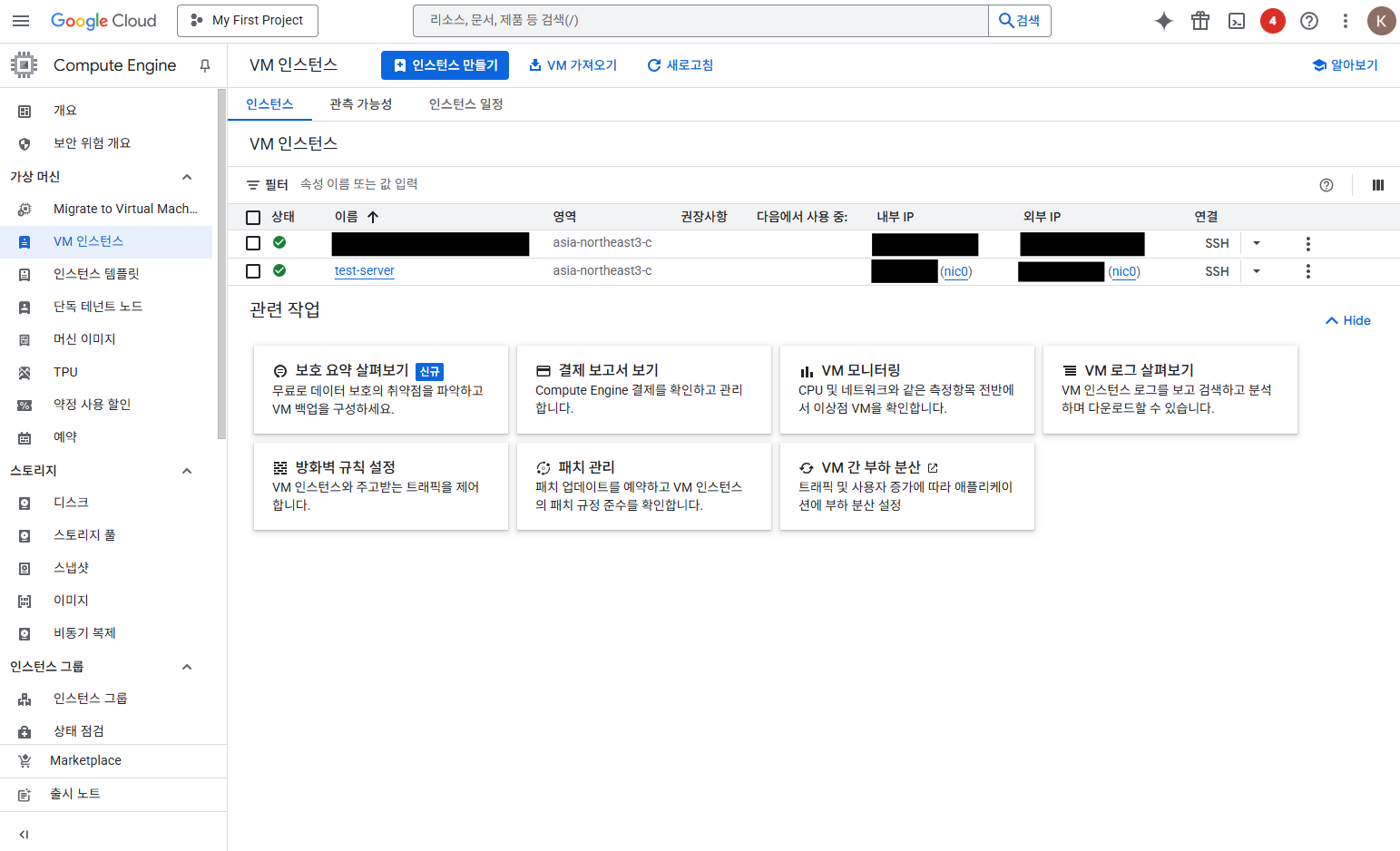Click 인스턴스 만들기 button
The image size is (1400, 851).
(445, 65)
